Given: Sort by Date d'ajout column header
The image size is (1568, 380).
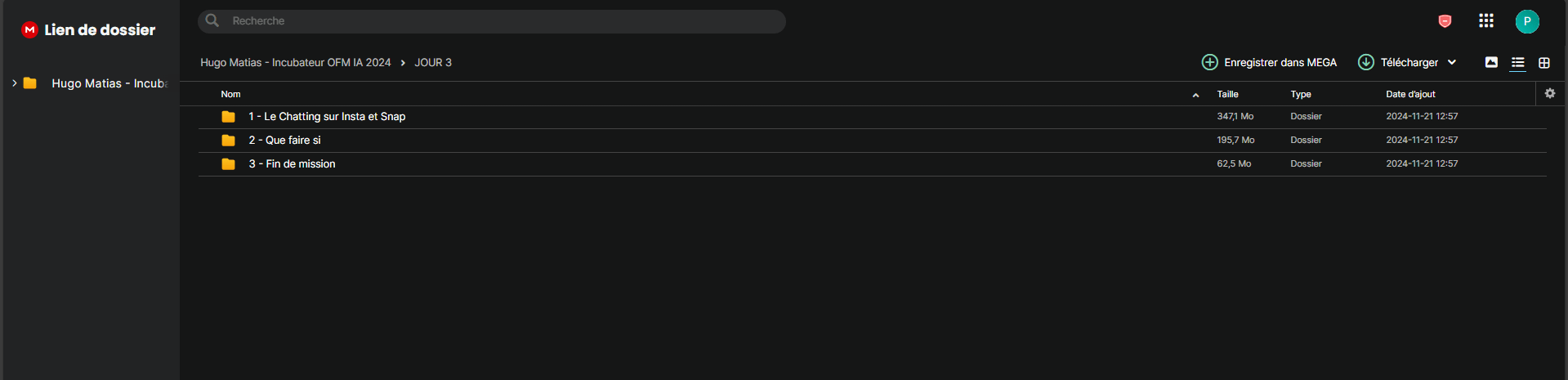Looking at the screenshot, I should (x=1410, y=94).
